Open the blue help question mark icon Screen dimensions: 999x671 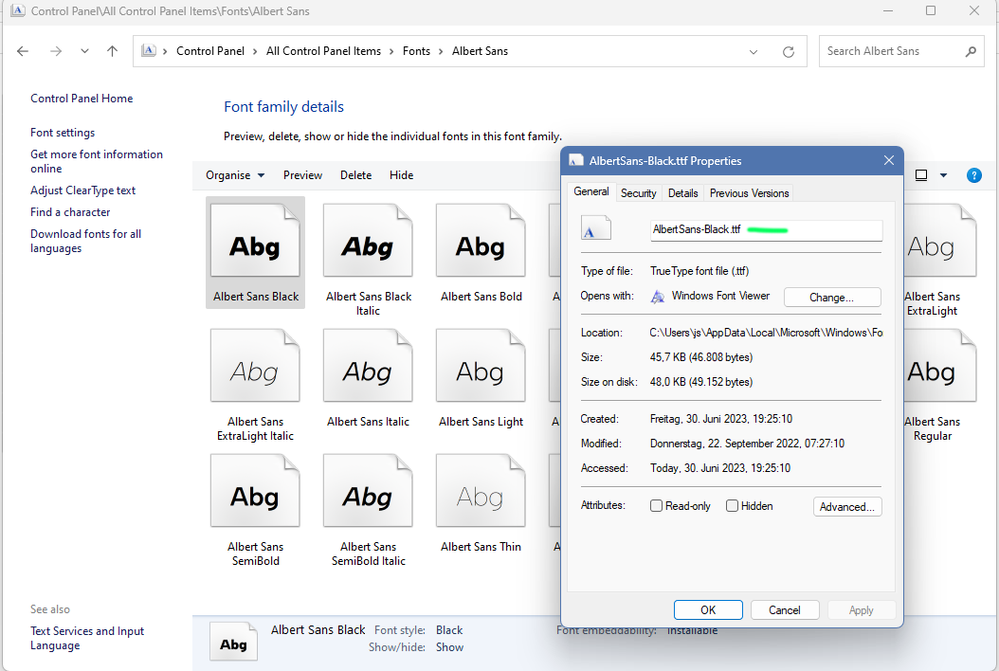coord(973,175)
